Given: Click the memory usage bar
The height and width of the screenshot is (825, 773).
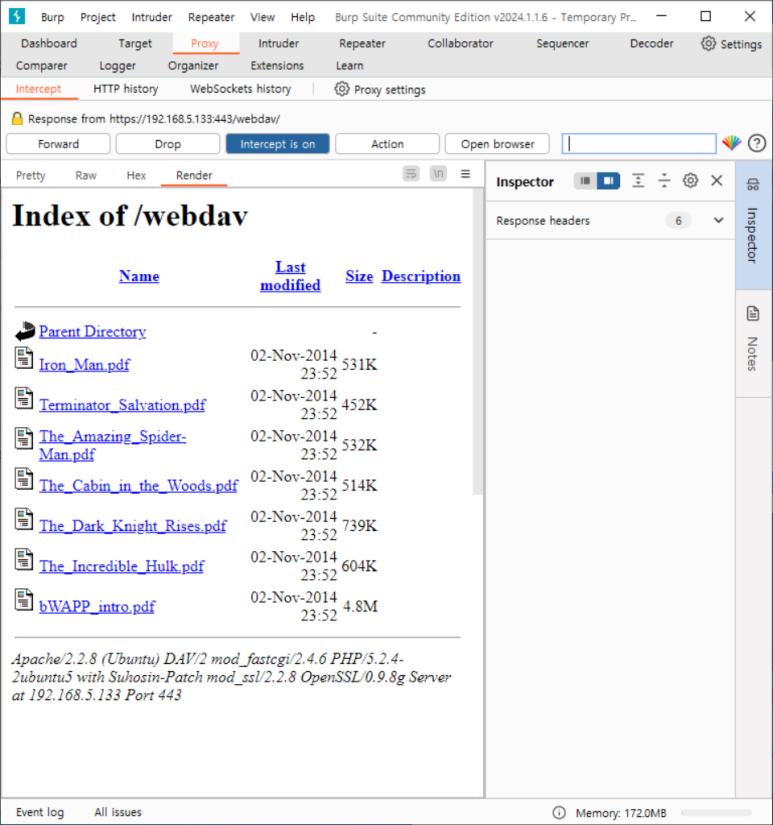Looking at the screenshot, I should tap(716, 812).
